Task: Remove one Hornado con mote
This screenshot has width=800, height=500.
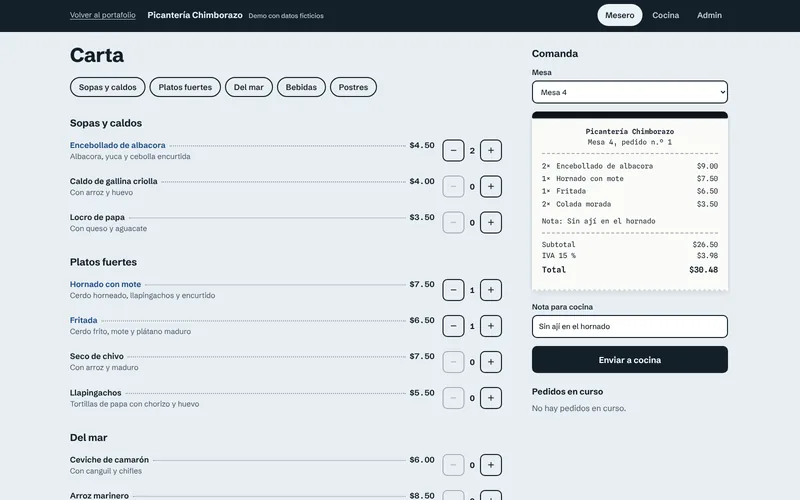Action: click(x=453, y=290)
